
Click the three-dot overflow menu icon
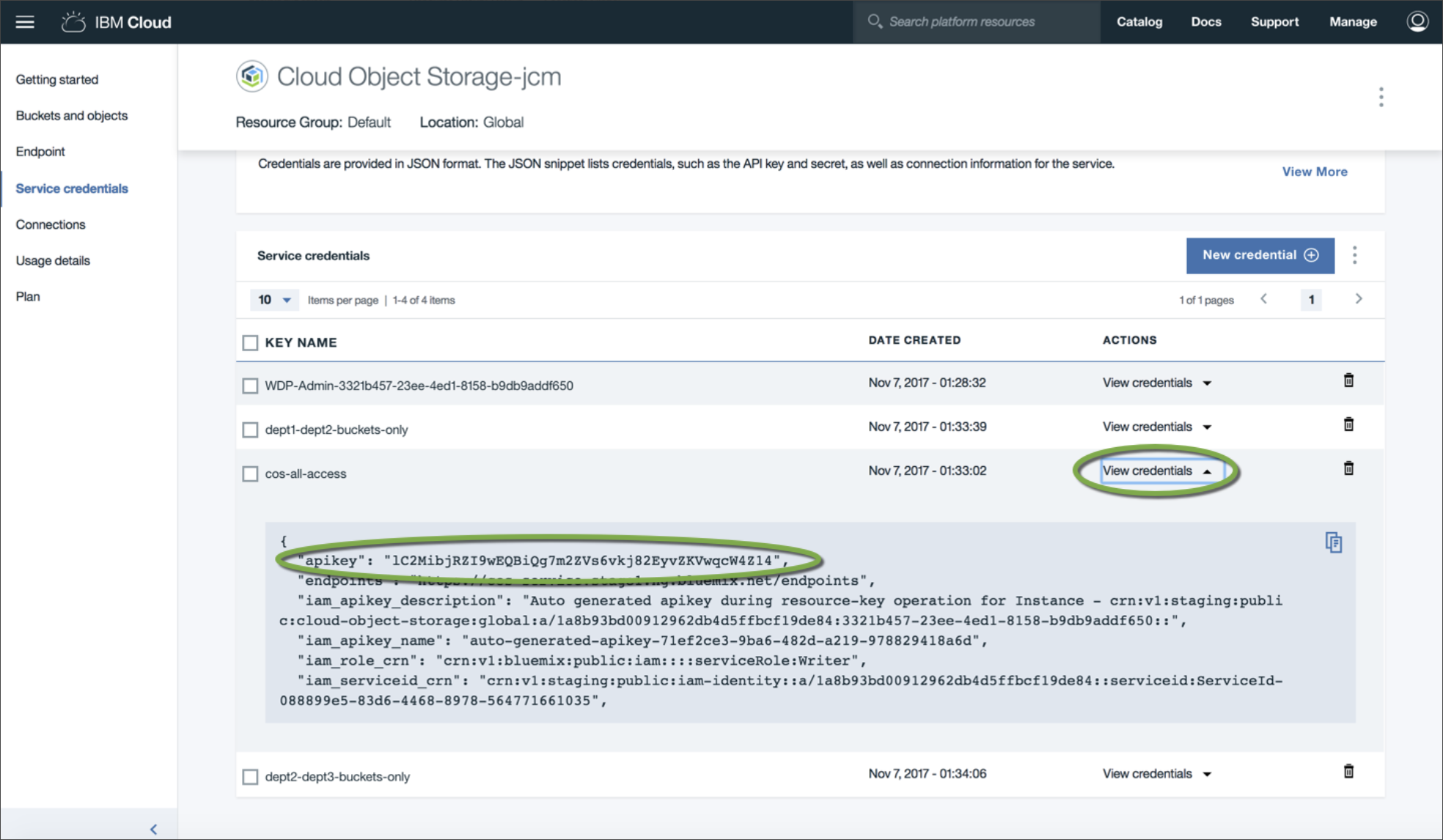pyautogui.click(x=1355, y=255)
